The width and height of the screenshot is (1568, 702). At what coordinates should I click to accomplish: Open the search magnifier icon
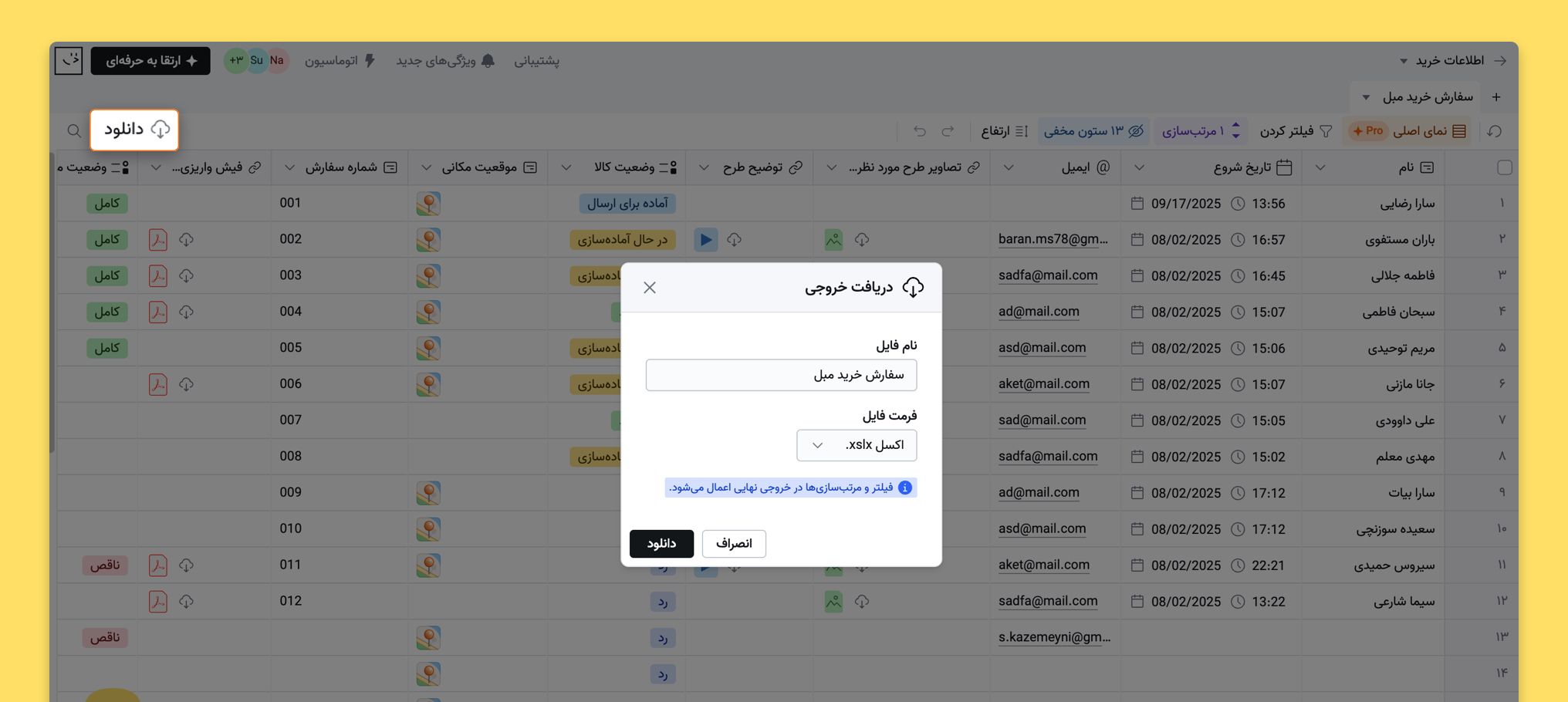tap(74, 131)
